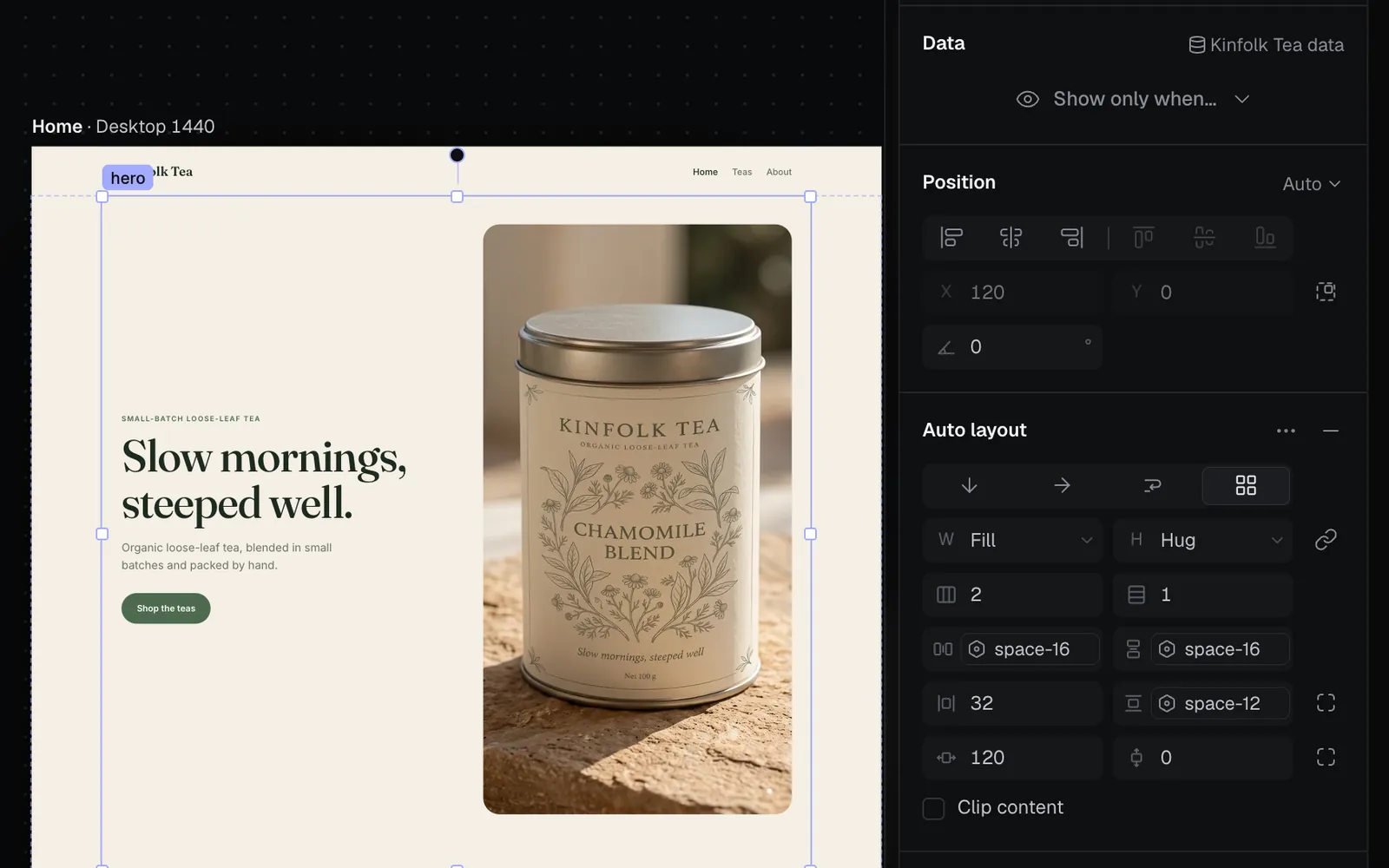Remove auto layout with minus icon
The height and width of the screenshot is (868, 1389).
(1331, 431)
